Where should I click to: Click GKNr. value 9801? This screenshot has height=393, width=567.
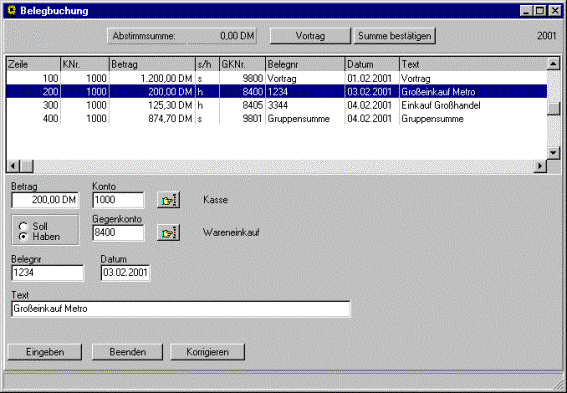coord(253,119)
